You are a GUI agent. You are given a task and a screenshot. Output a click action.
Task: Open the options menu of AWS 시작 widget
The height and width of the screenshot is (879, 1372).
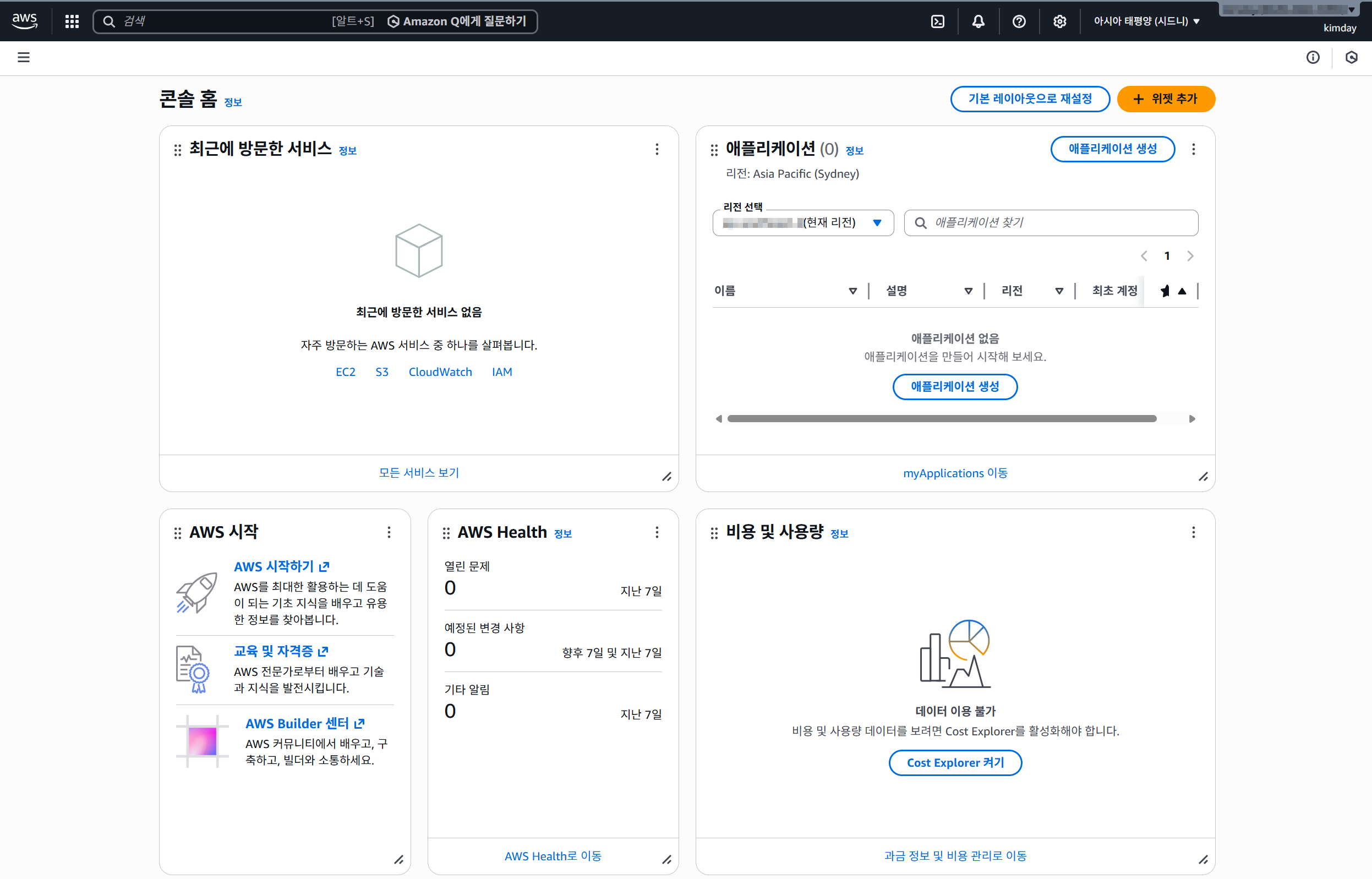point(389,533)
